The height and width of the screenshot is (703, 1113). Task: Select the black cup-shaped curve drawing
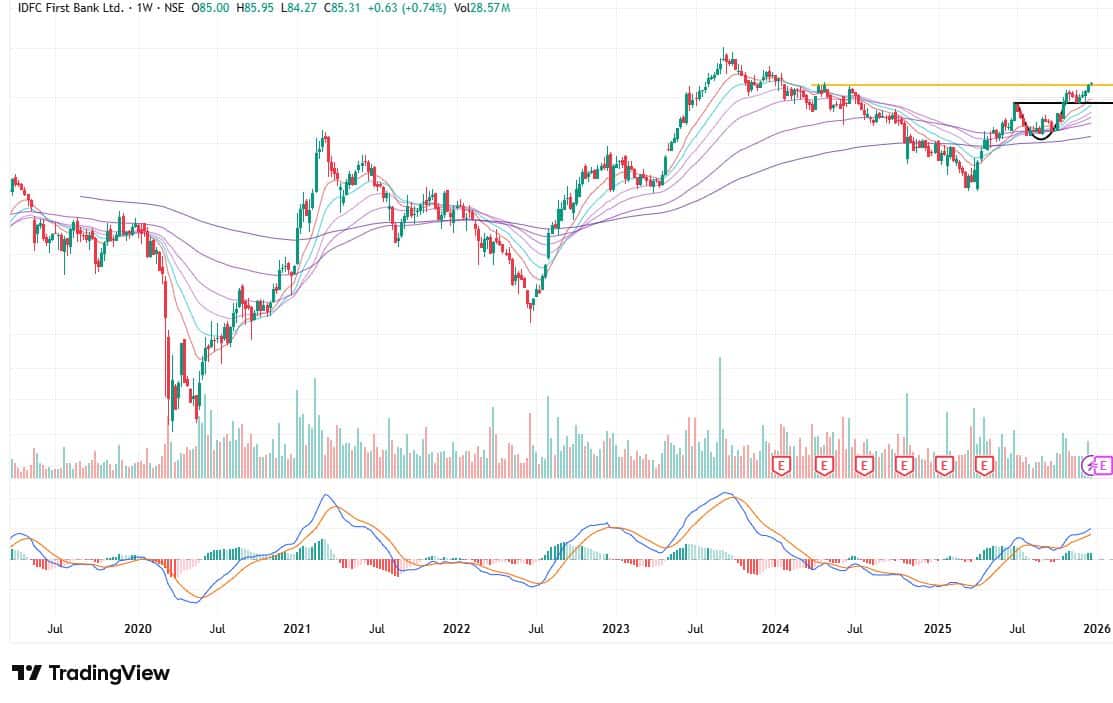[x=1041, y=136]
